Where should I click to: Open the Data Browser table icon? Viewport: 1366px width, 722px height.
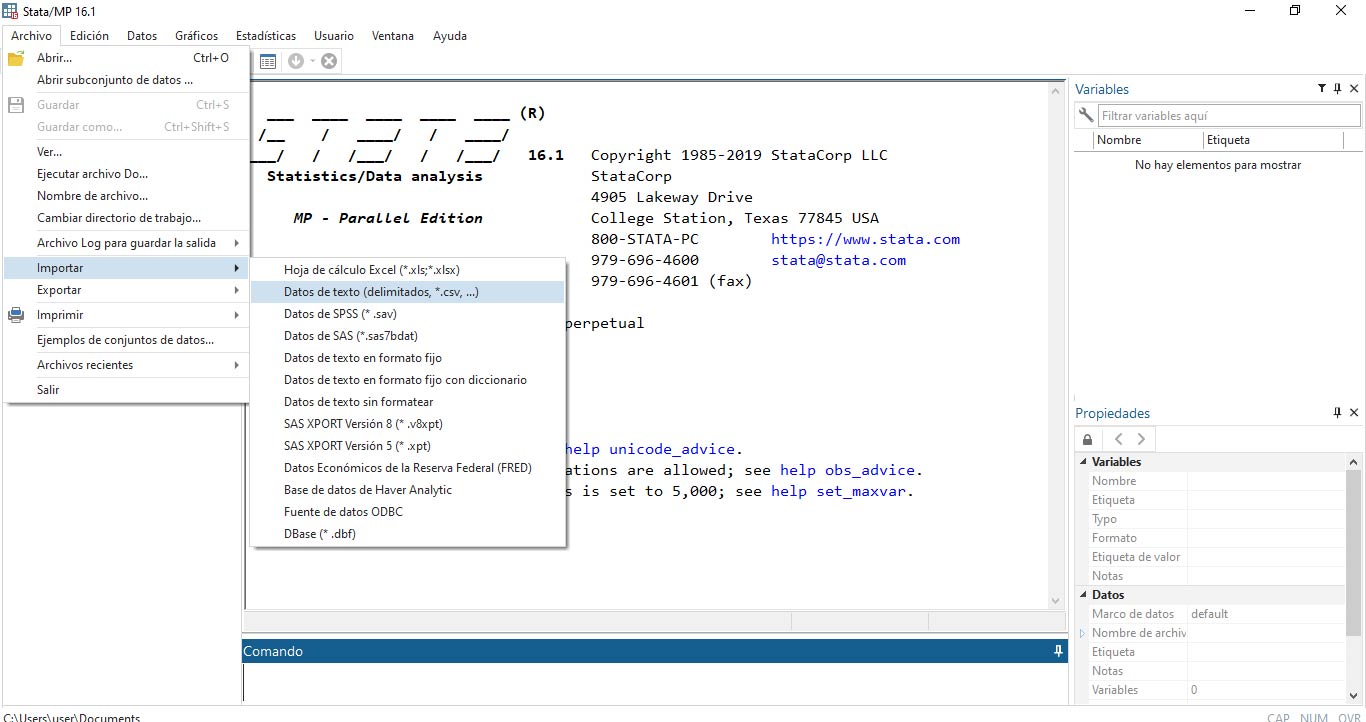point(267,61)
